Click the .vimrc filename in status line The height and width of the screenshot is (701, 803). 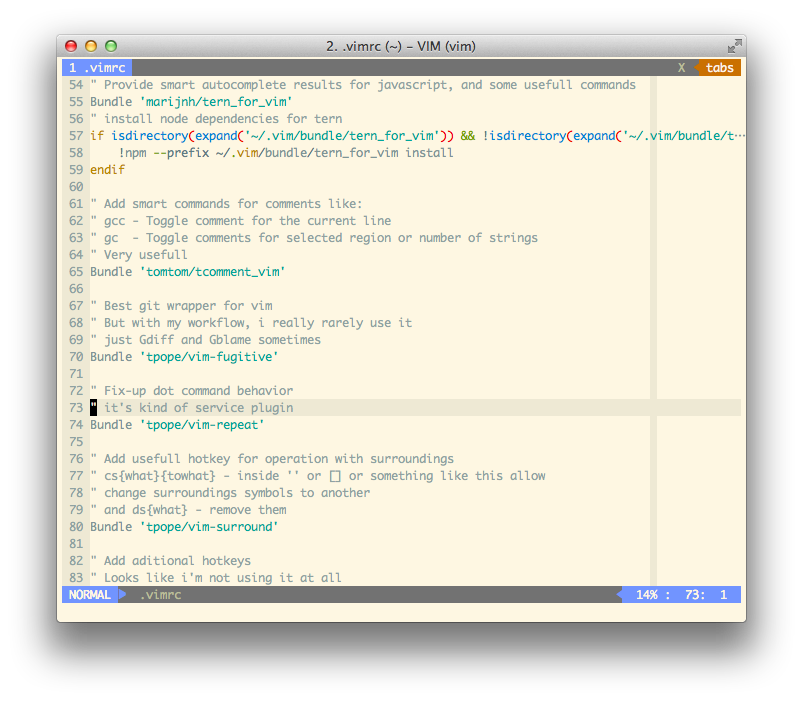point(160,594)
